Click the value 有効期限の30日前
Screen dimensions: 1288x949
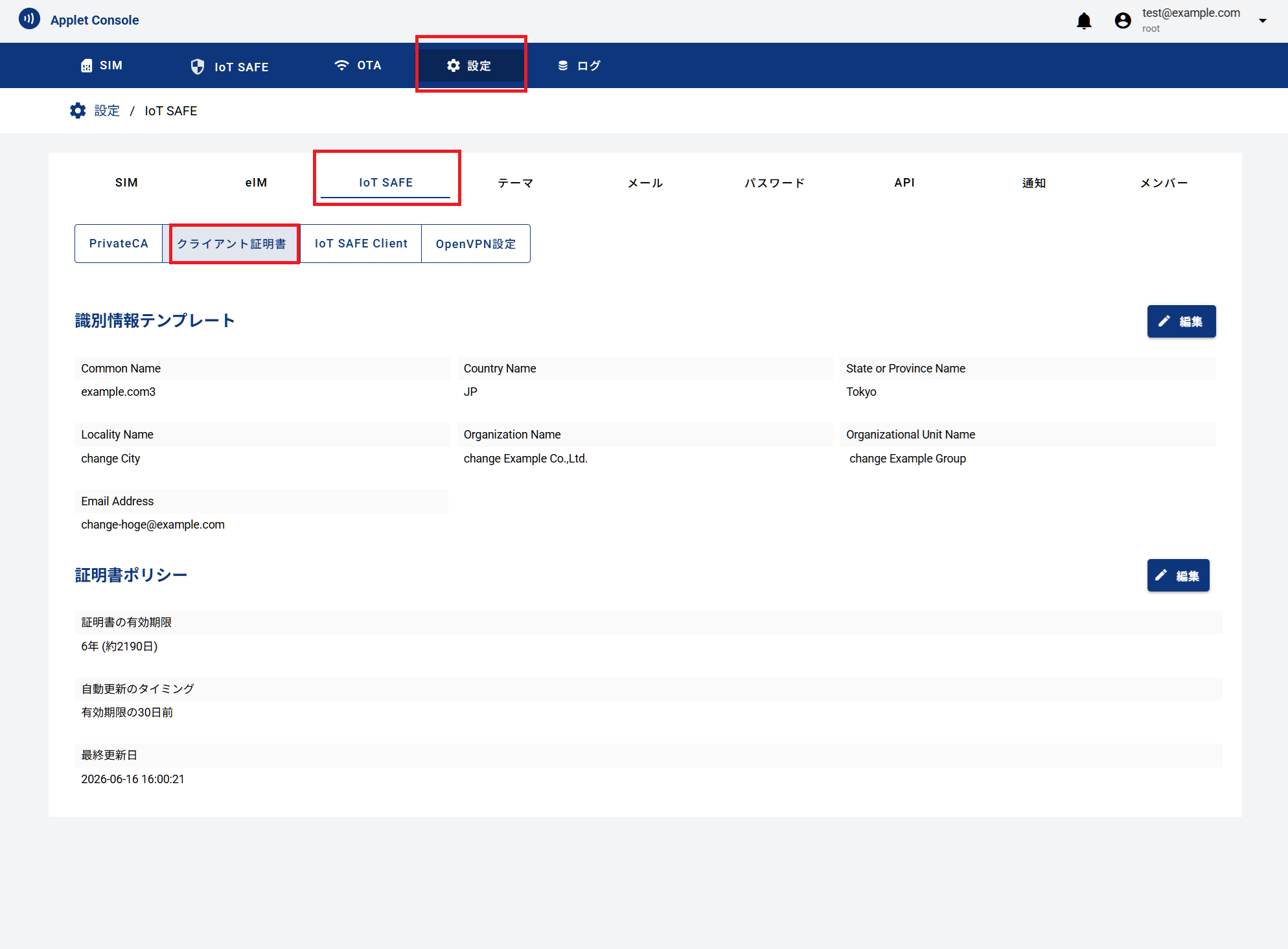pyautogui.click(x=127, y=713)
